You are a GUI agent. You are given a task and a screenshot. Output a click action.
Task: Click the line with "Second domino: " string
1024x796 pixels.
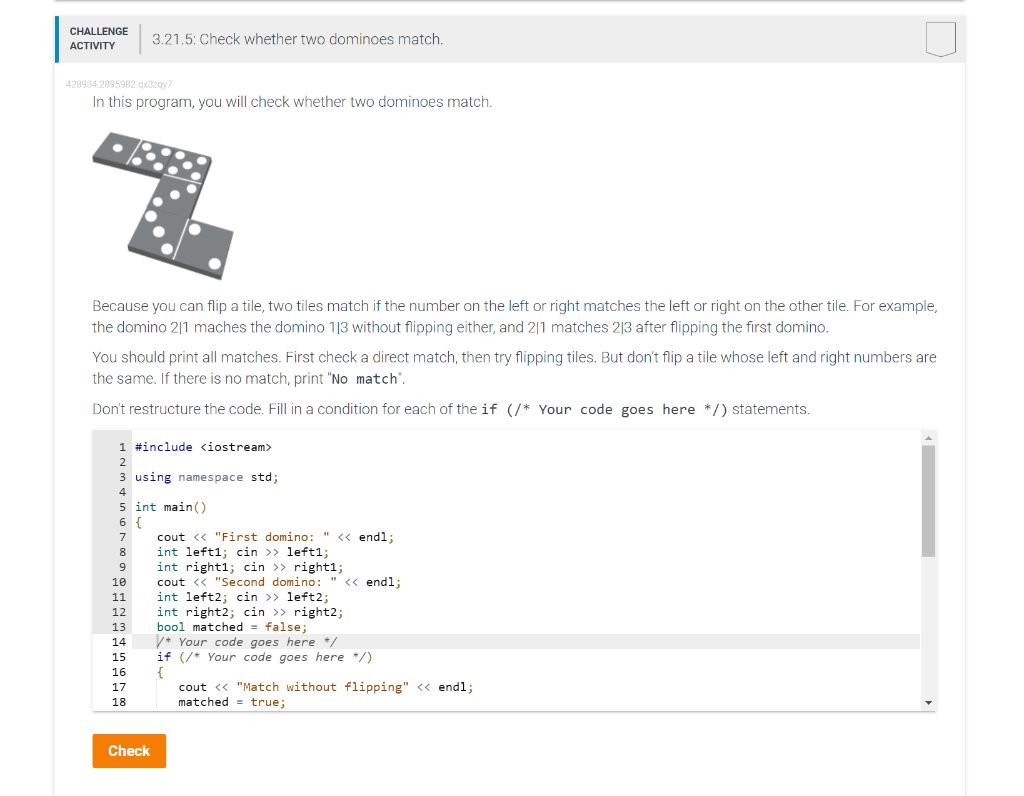pyautogui.click(x=279, y=582)
